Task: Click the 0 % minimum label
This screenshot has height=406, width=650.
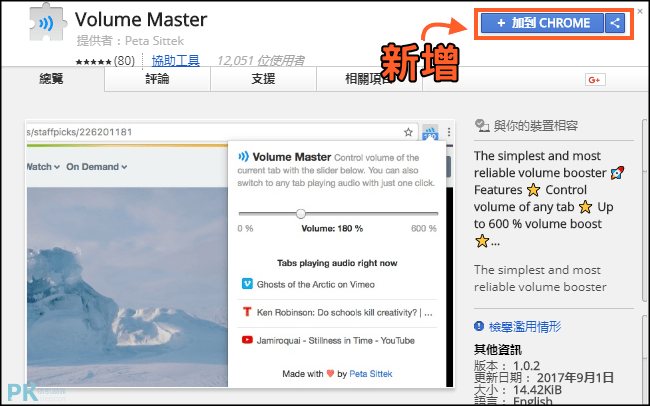Action: pyautogui.click(x=245, y=229)
